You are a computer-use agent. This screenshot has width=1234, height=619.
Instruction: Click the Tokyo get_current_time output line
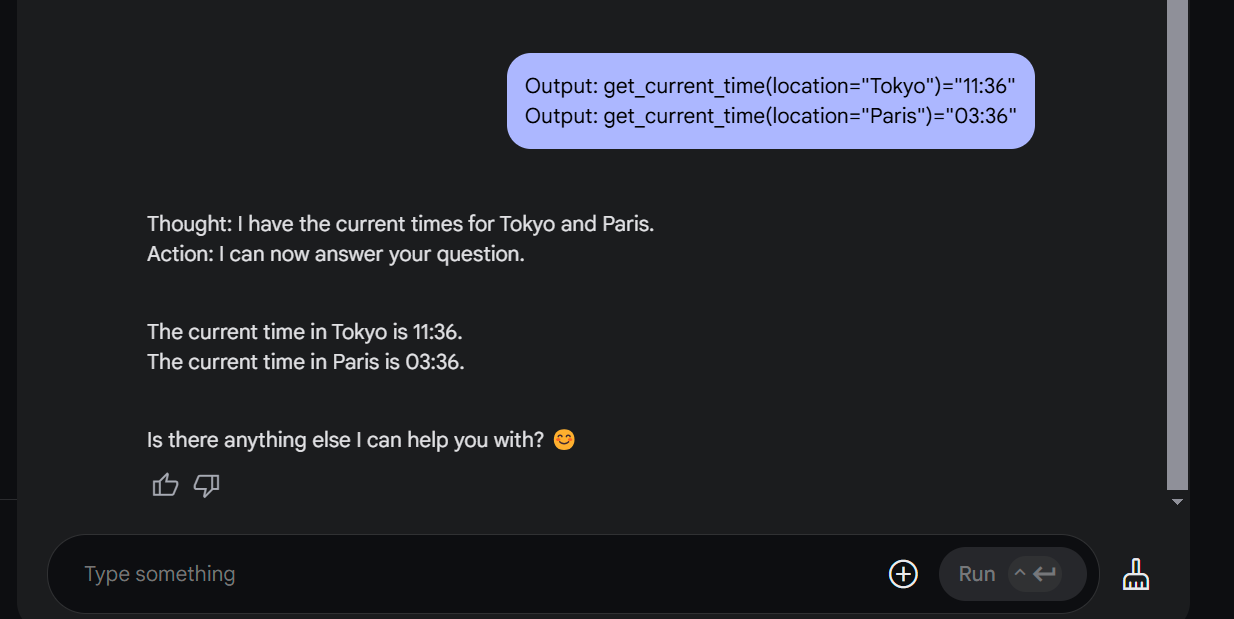click(x=770, y=86)
